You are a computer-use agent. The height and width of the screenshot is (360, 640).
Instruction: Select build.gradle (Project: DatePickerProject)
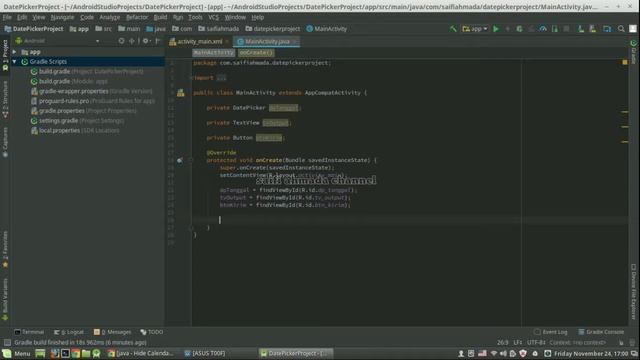tap(87, 71)
